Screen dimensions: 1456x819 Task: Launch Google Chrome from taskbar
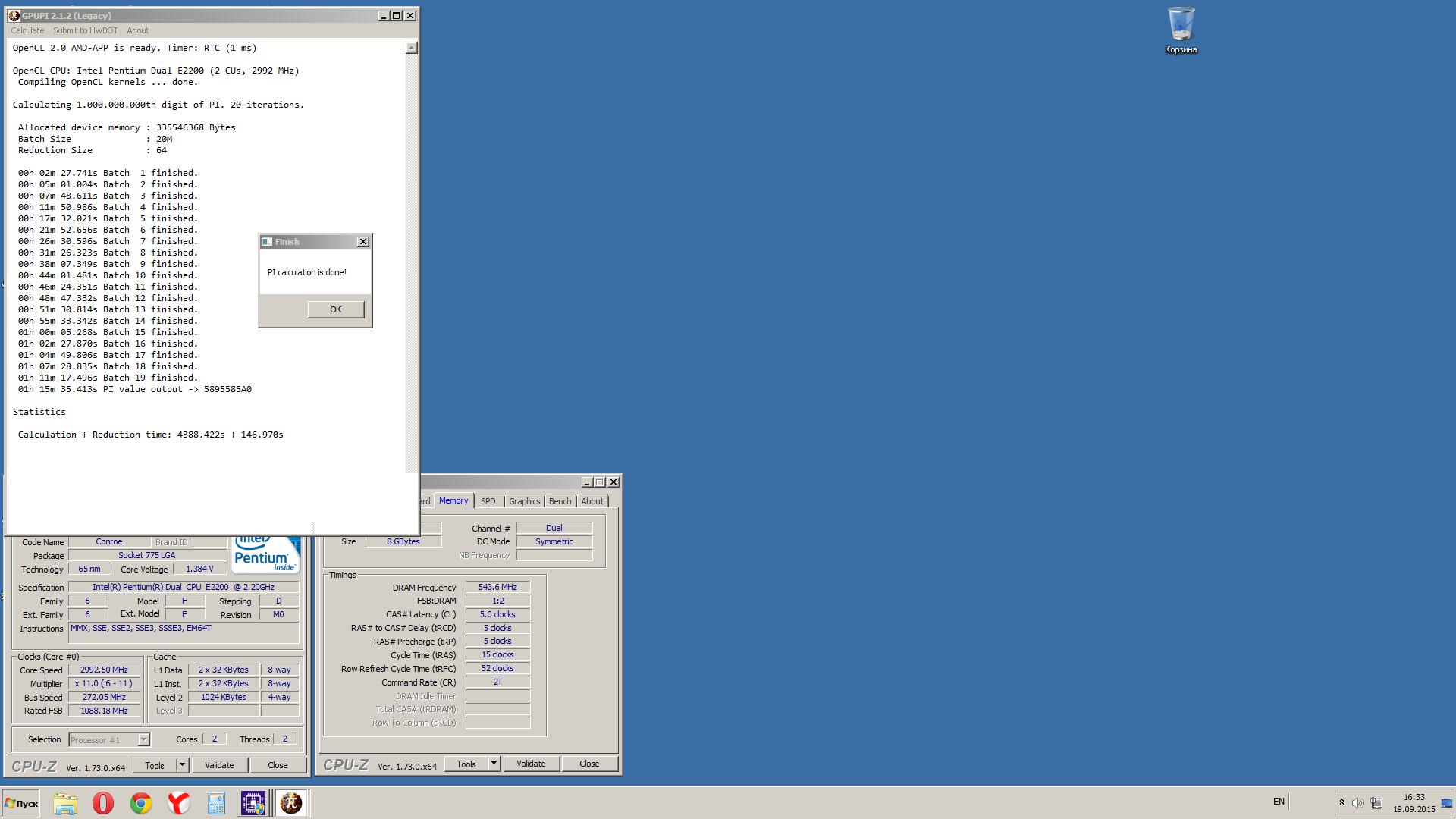coord(141,803)
